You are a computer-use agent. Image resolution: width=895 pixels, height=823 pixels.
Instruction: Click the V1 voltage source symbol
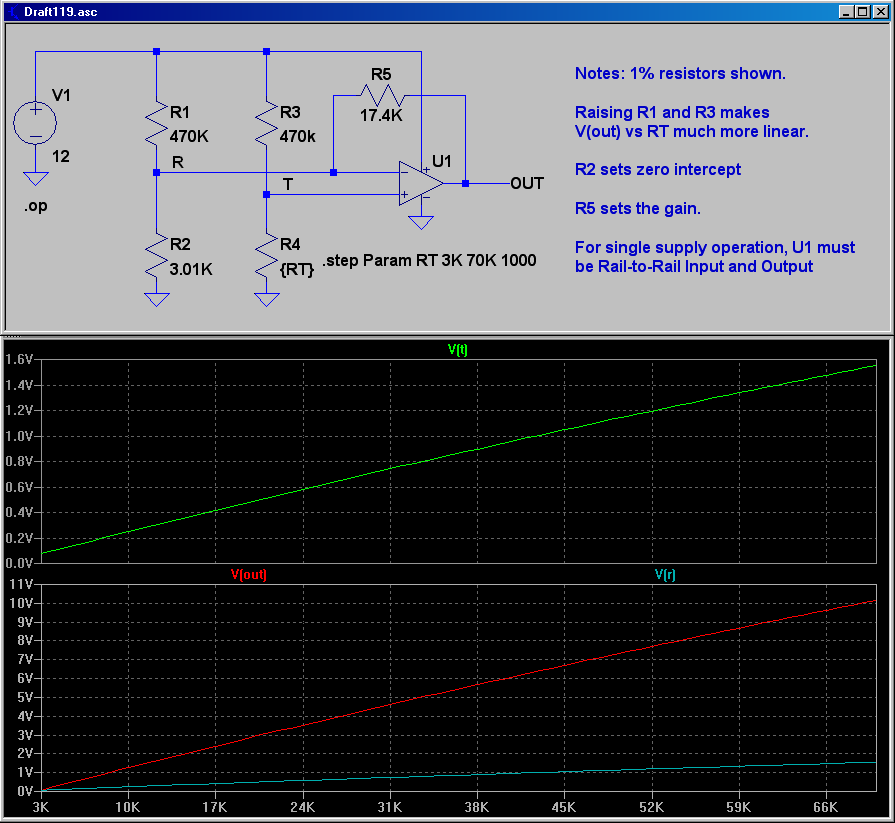35,123
